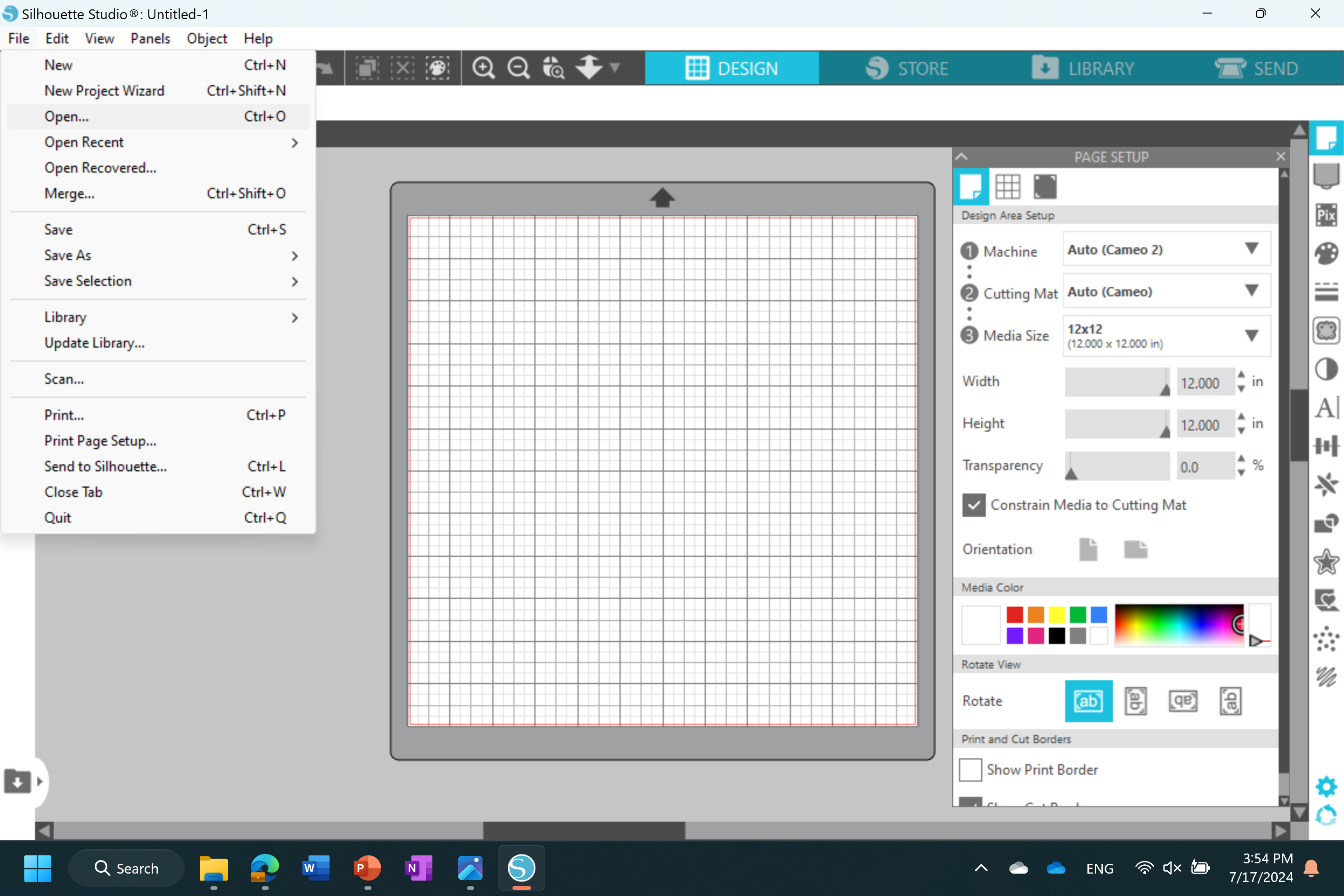The width and height of the screenshot is (1344, 896).
Task: Pick the green media color swatch
Action: [1078, 615]
